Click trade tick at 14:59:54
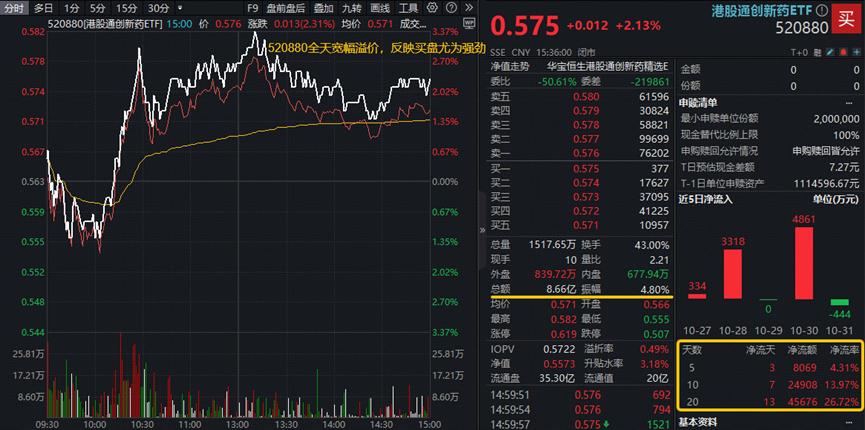 580,411
